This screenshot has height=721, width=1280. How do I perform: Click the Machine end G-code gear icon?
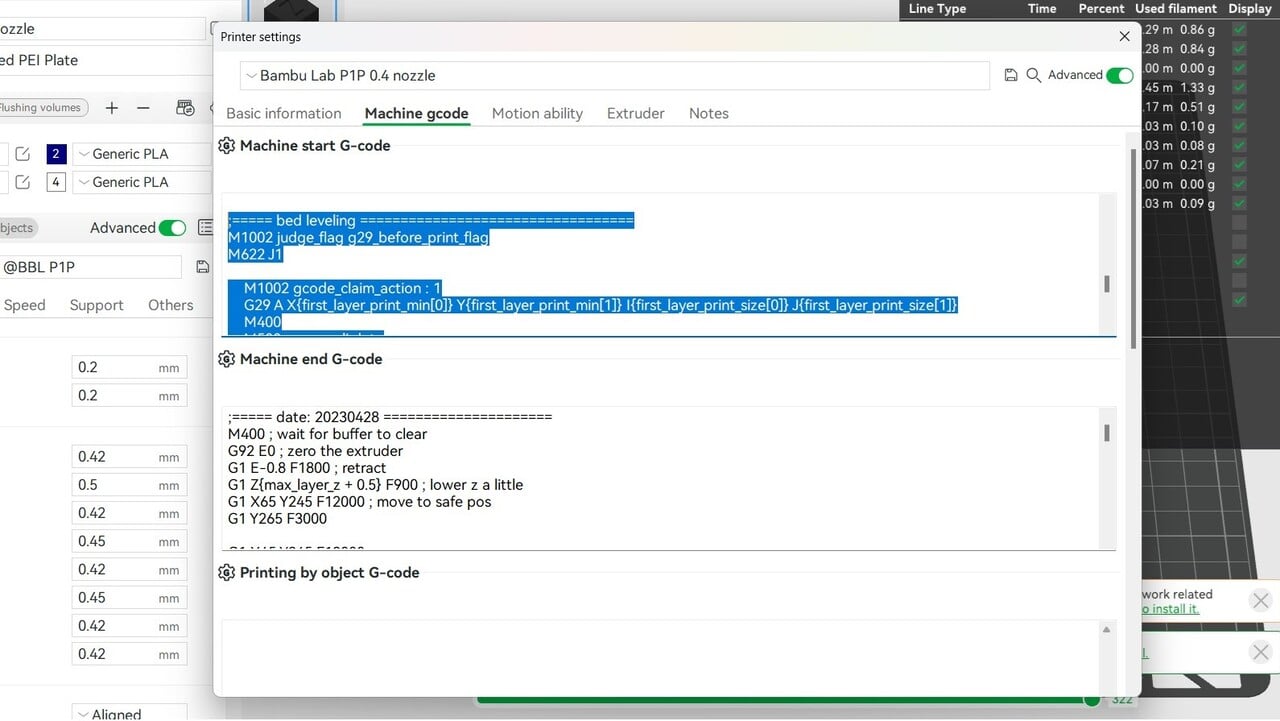point(227,359)
